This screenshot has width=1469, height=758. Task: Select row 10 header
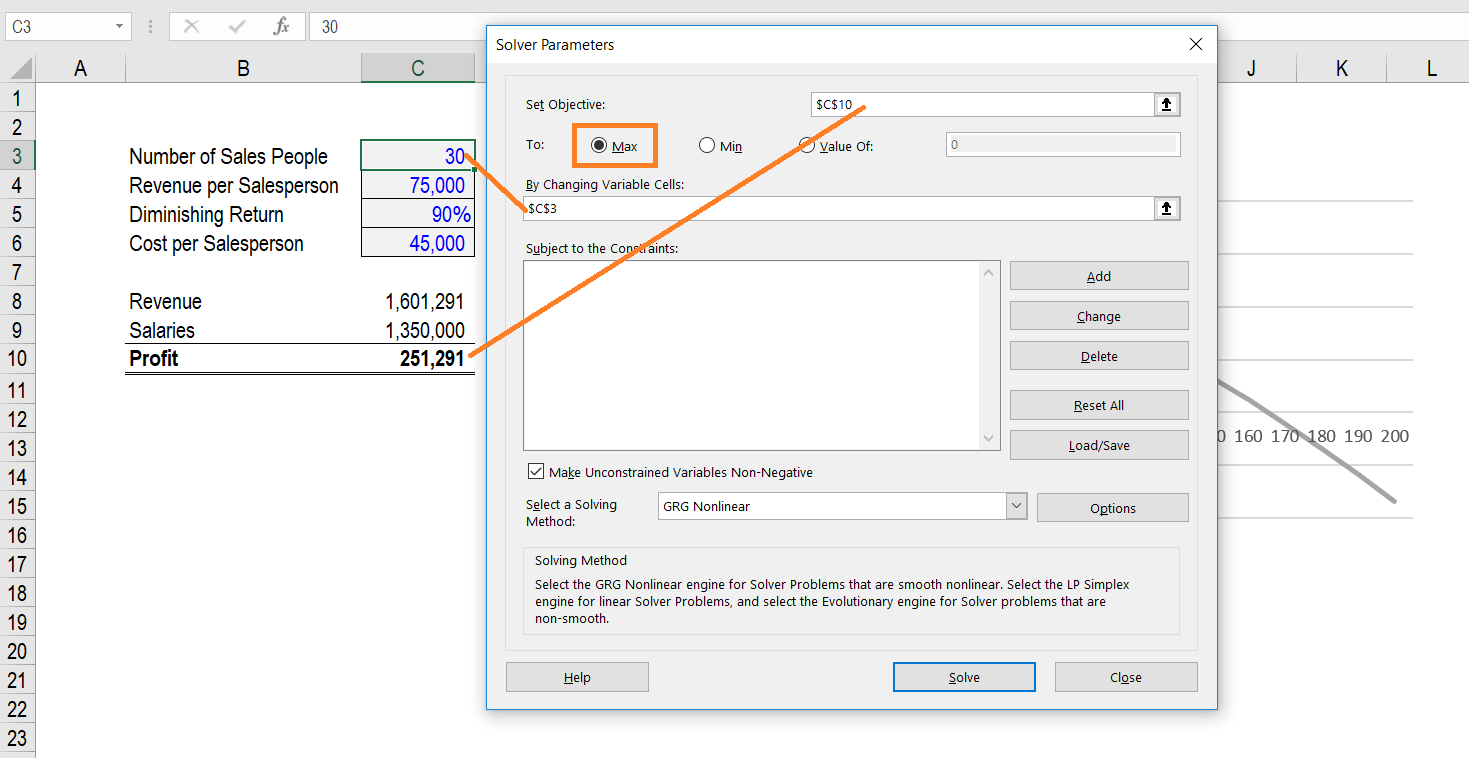click(17, 360)
